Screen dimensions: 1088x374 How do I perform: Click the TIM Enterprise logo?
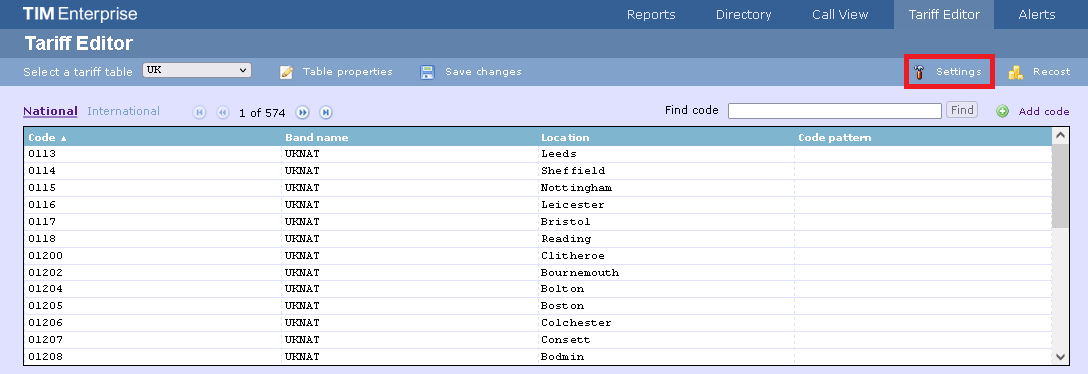(x=80, y=14)
